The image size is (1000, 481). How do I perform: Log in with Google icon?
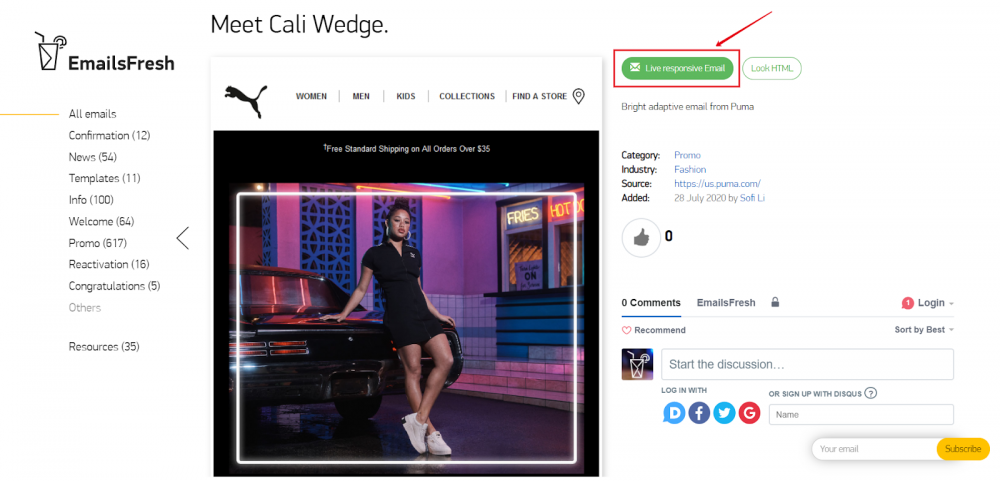pos(749,413)
